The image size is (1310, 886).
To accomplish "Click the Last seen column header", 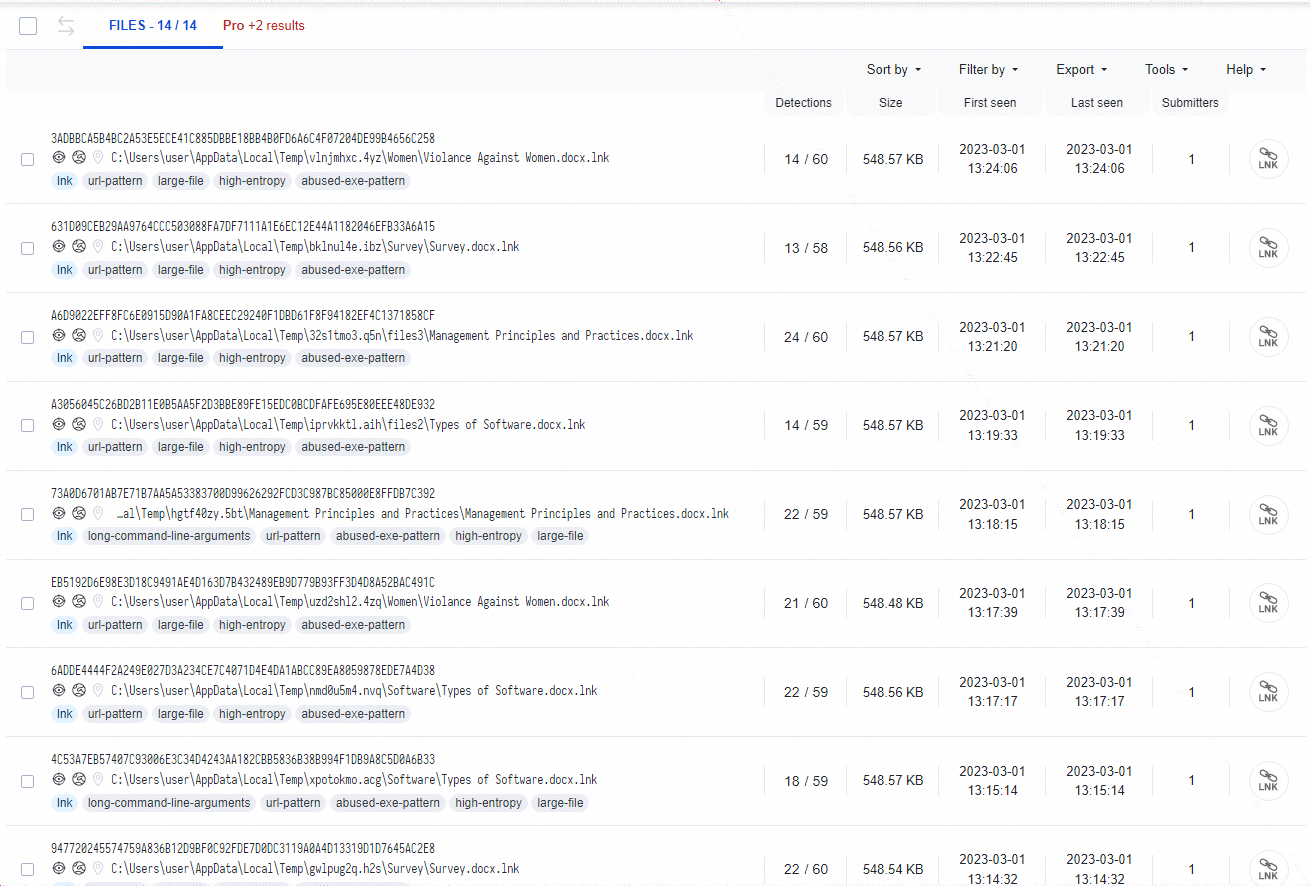I will tap(1097, 102).
